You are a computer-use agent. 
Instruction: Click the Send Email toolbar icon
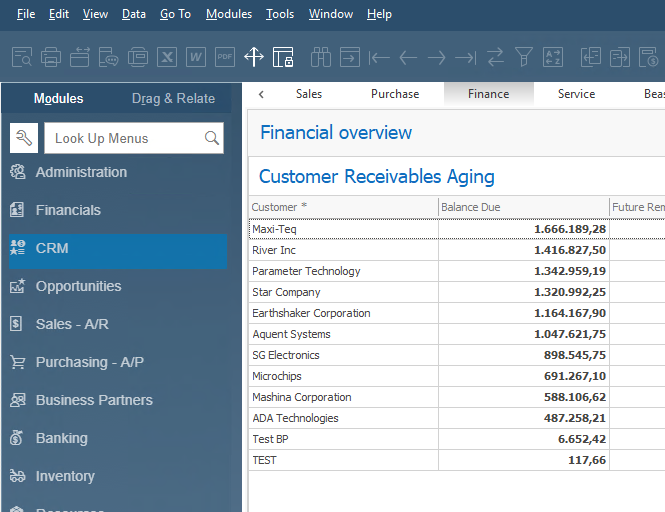click(x=80, y=57)
